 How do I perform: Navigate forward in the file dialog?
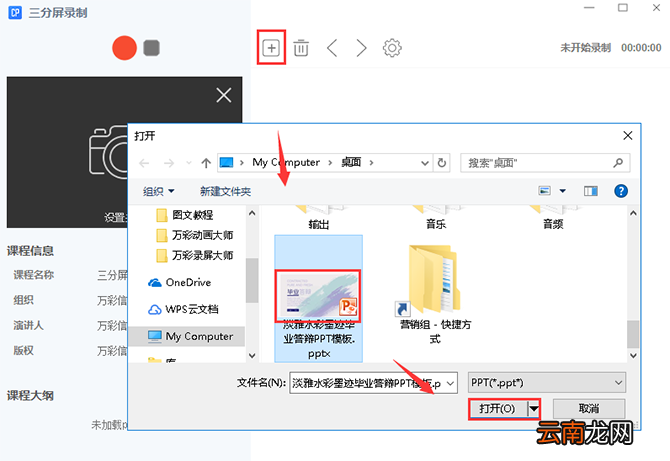point(169,163)
